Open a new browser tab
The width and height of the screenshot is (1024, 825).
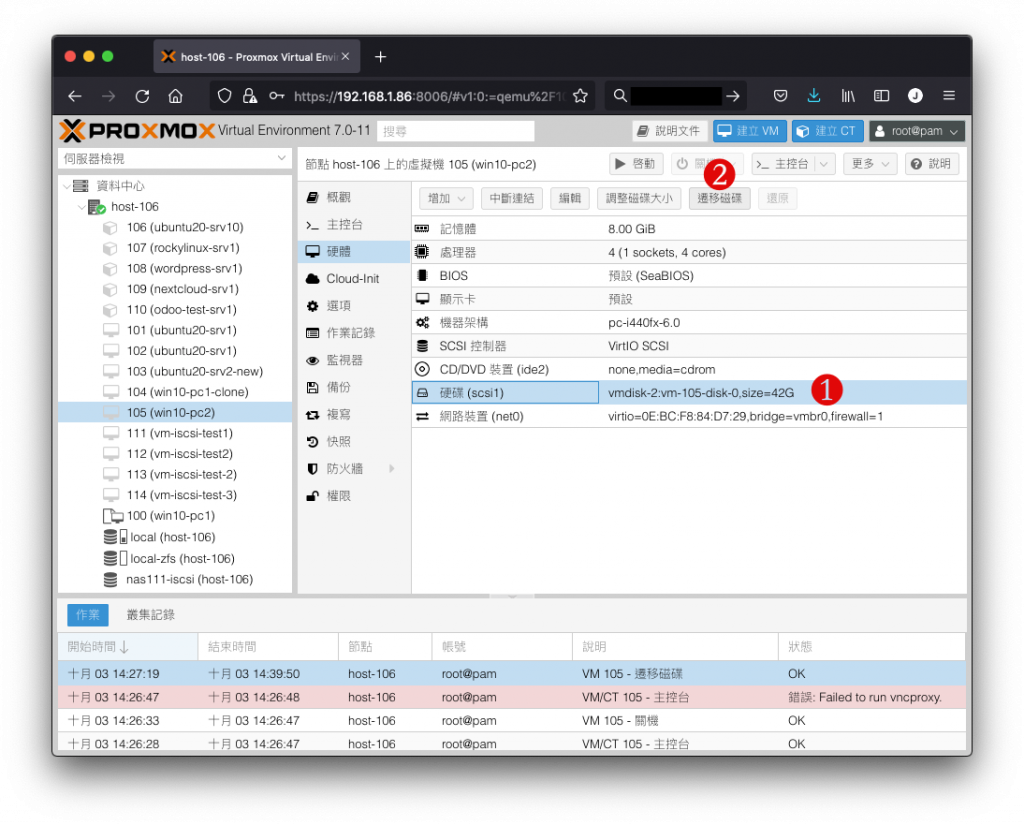[380, 57]
